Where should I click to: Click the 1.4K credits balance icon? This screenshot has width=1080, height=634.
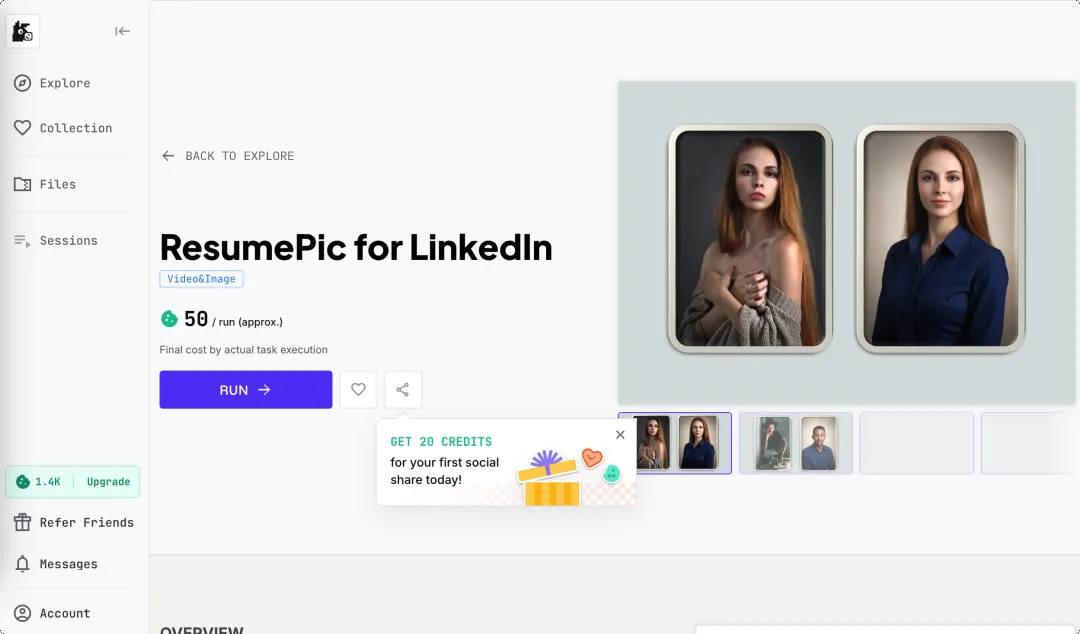[x=22, y=482]
